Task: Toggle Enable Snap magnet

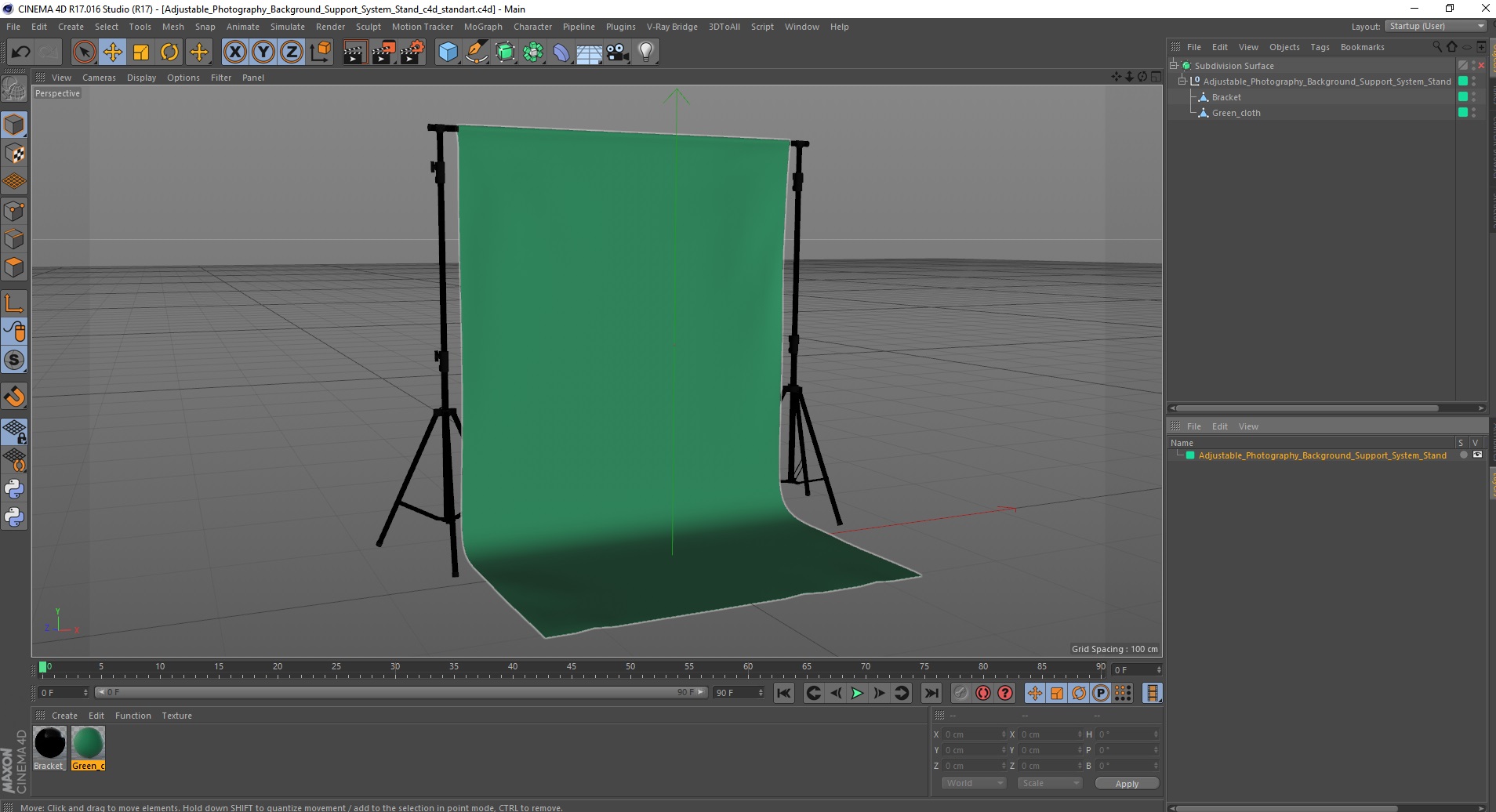Action: tap(14, 397)
